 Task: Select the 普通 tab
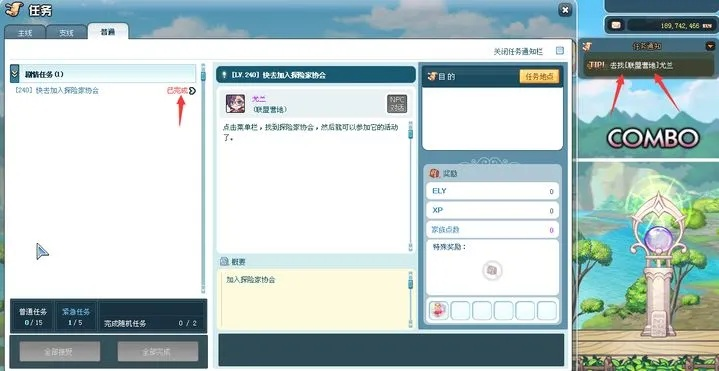pyautogui.click(x=107, y=32)
